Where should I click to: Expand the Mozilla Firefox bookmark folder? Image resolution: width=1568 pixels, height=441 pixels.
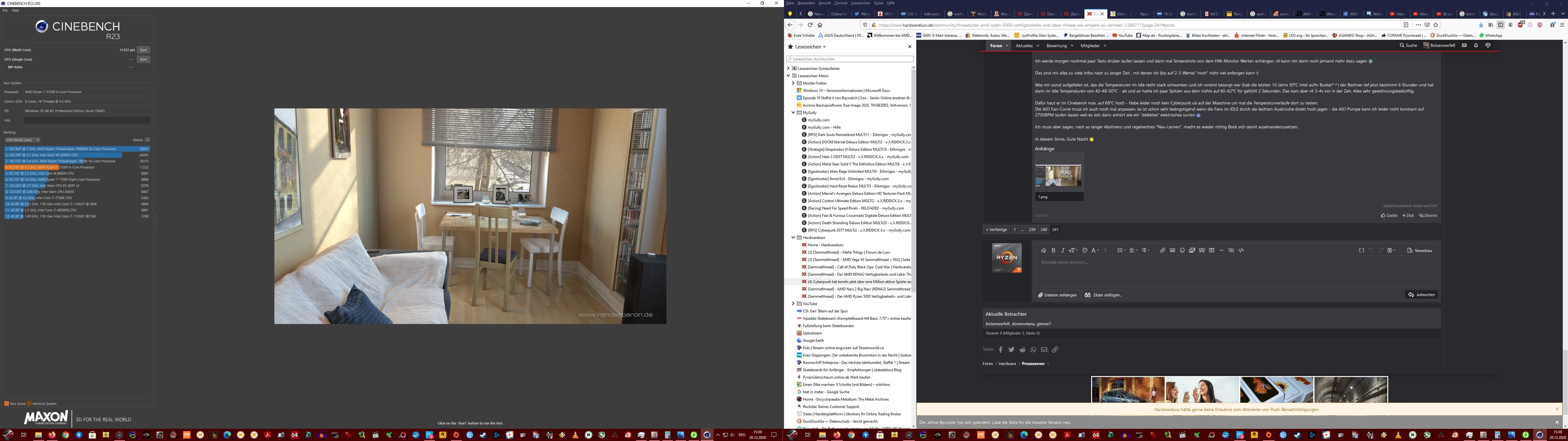[793, 83]
